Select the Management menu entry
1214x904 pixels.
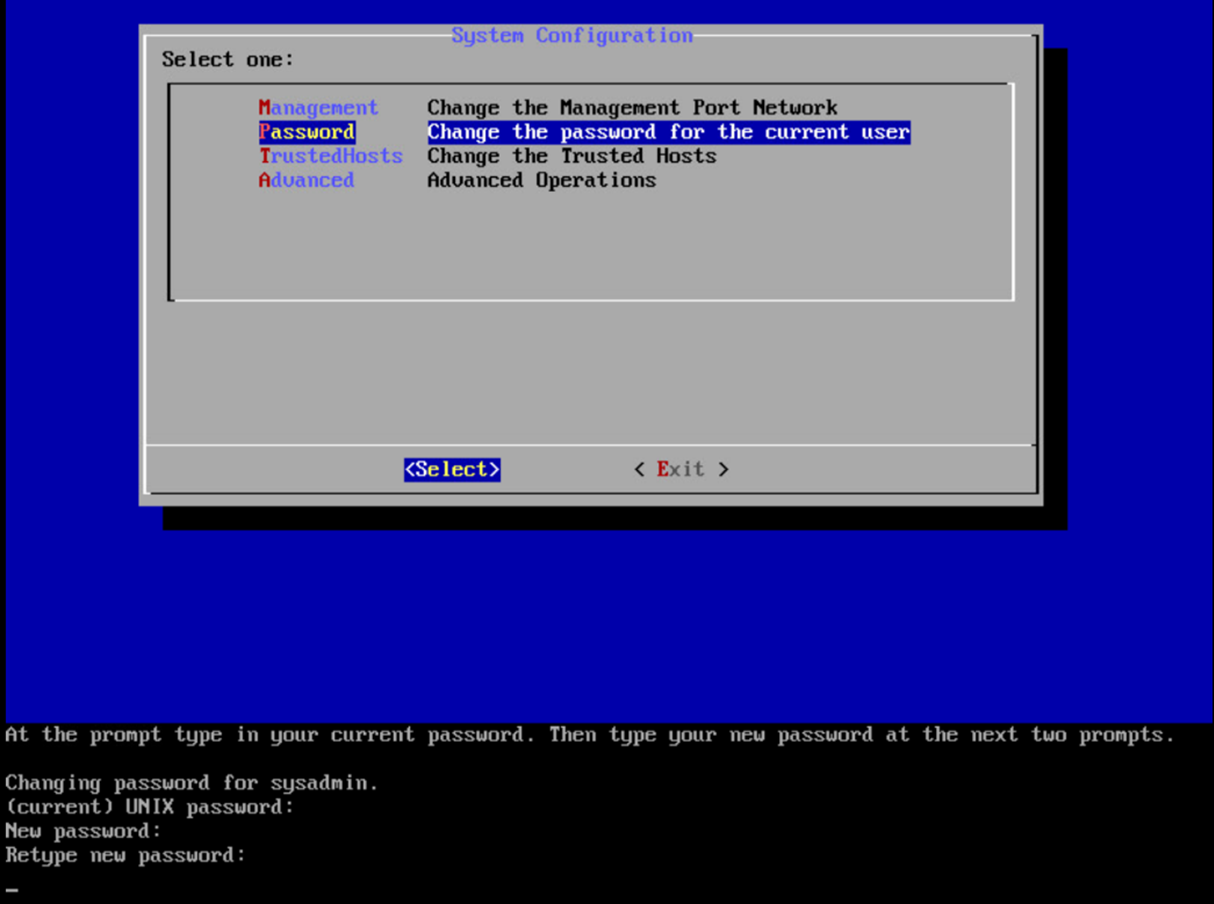(x=318, y=108)
